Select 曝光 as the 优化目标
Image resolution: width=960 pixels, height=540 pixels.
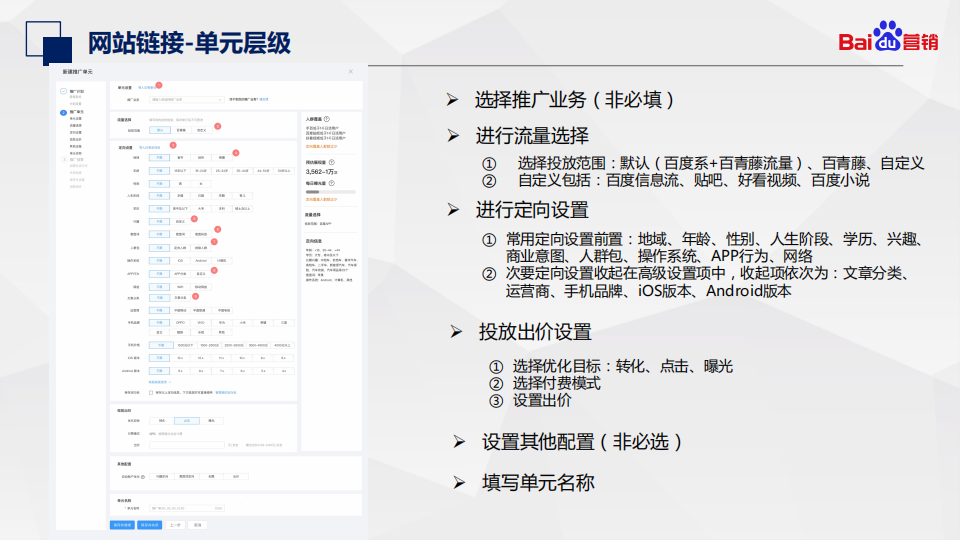tap(212, 421)
